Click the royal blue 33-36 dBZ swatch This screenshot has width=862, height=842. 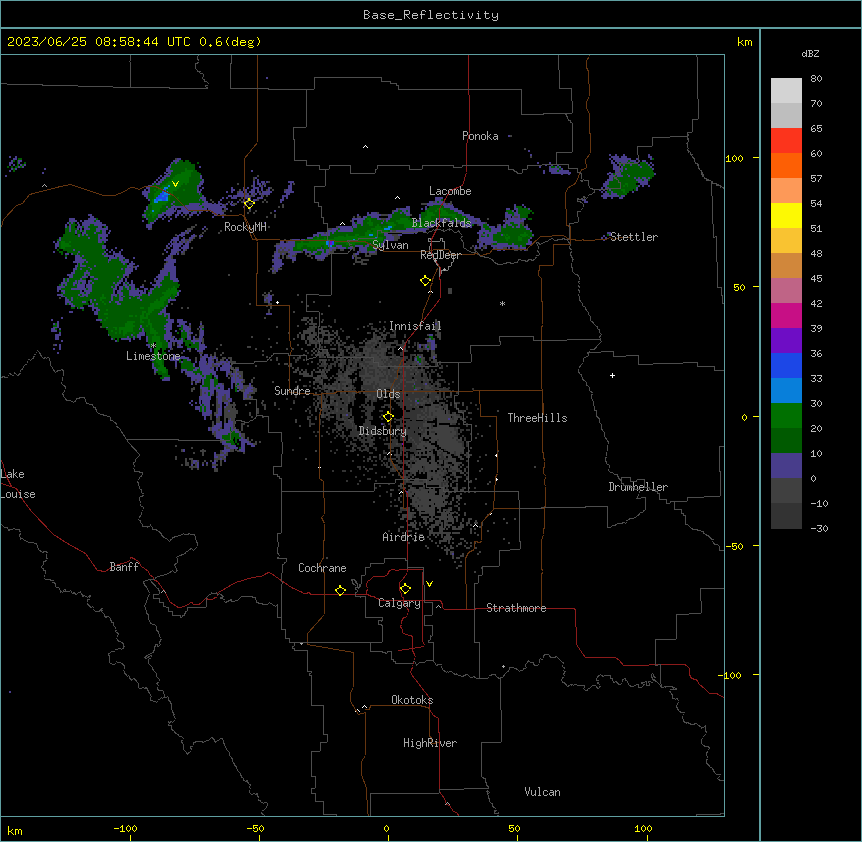click(786, 365)
